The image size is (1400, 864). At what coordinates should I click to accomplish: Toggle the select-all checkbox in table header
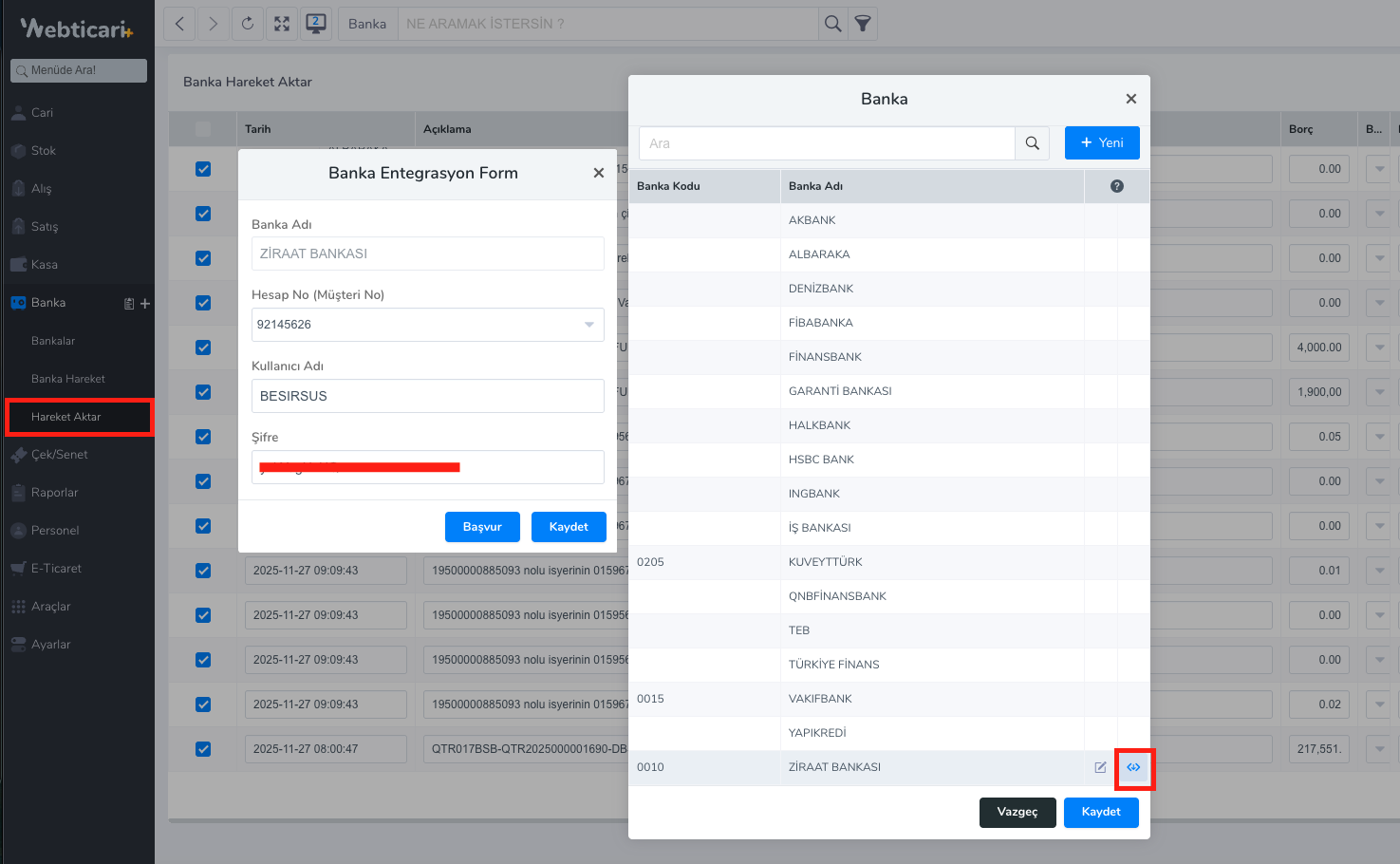click(x=203, y=129)
